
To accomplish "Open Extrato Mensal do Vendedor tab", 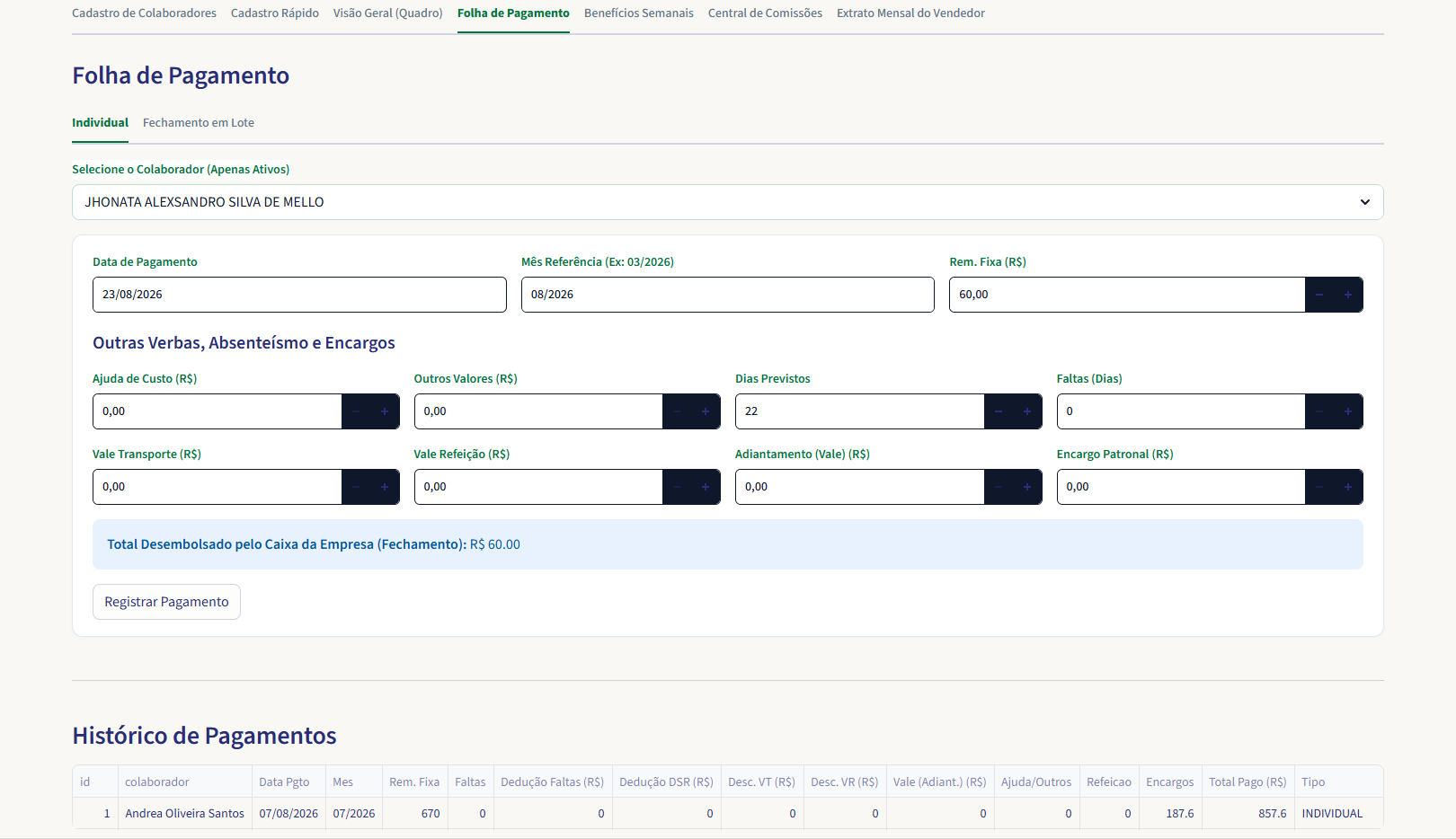I will [910, 13].
